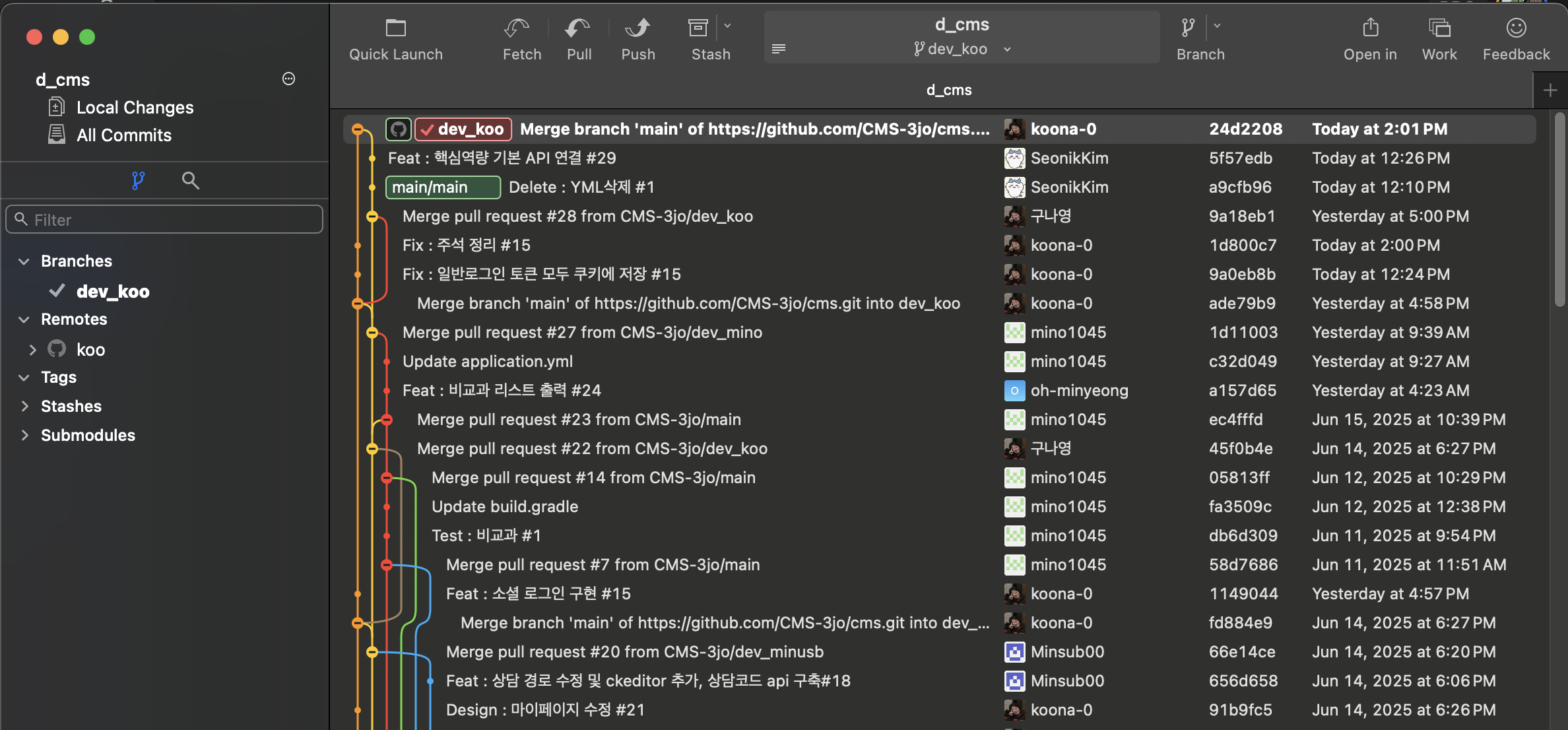The width and height of the screenshot is (1568, 730).
Task: Click the Pull toolbar icon
Action: tap(578, 28)
